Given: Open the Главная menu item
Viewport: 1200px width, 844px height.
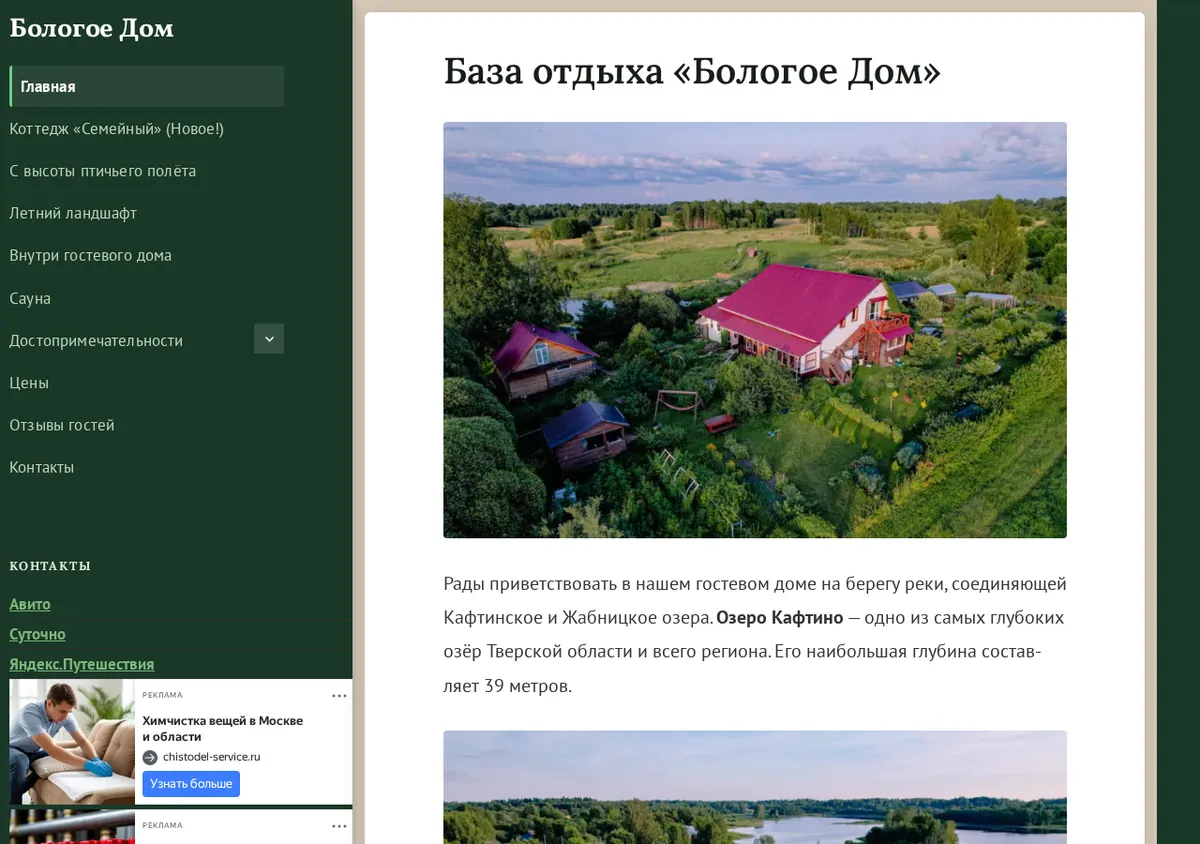Looking at the screenshot, I should point(147,86).
